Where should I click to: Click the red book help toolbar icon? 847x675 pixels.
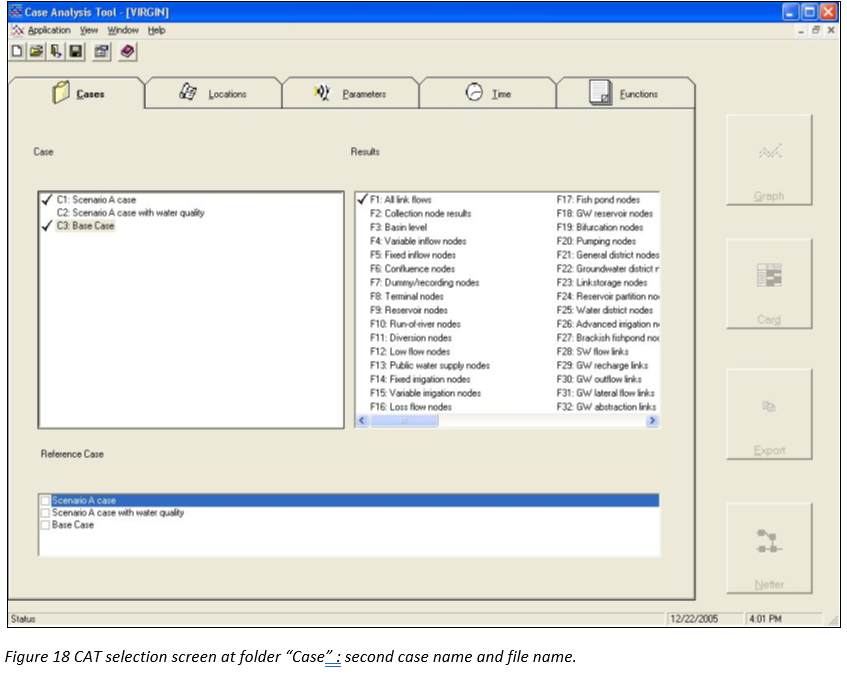pyautogui.click(x=127, y=51)
